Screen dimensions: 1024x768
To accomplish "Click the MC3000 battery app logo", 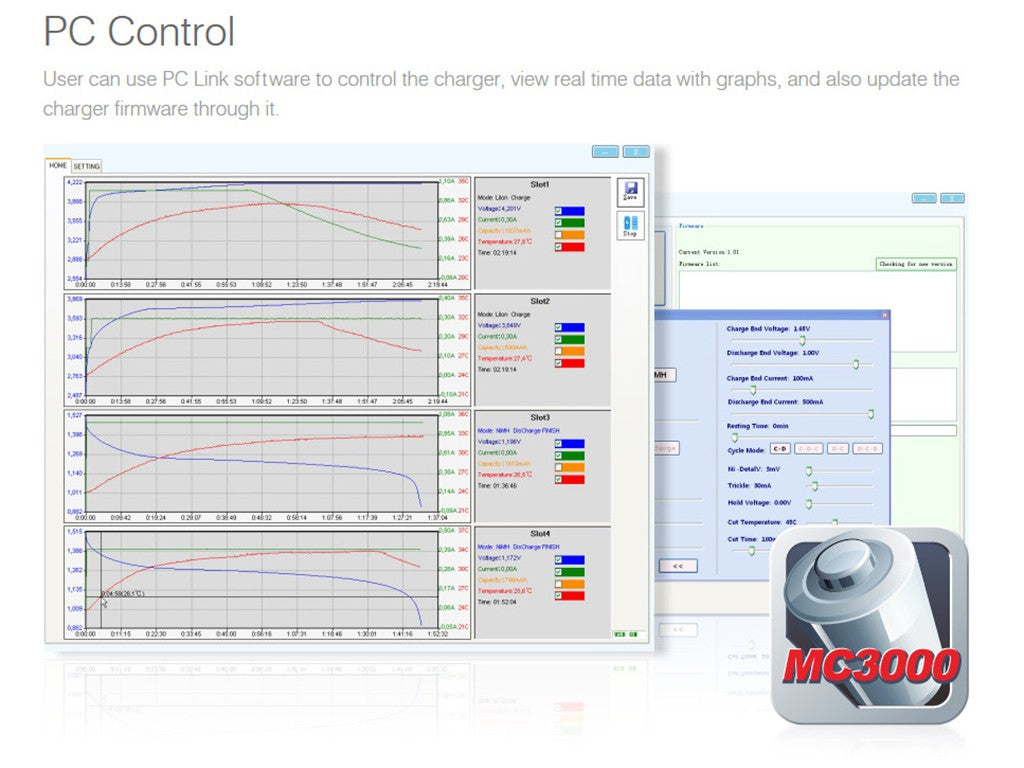I will coord(869,626).
